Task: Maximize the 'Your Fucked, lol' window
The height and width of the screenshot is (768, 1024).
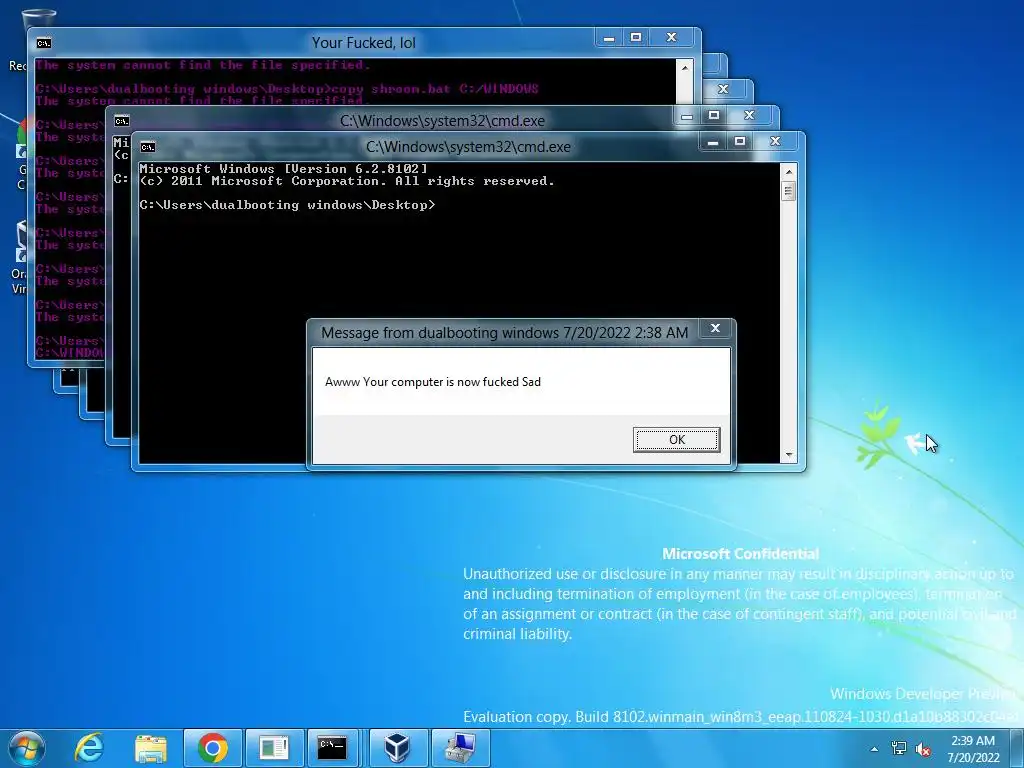Action: coord(635,38)
